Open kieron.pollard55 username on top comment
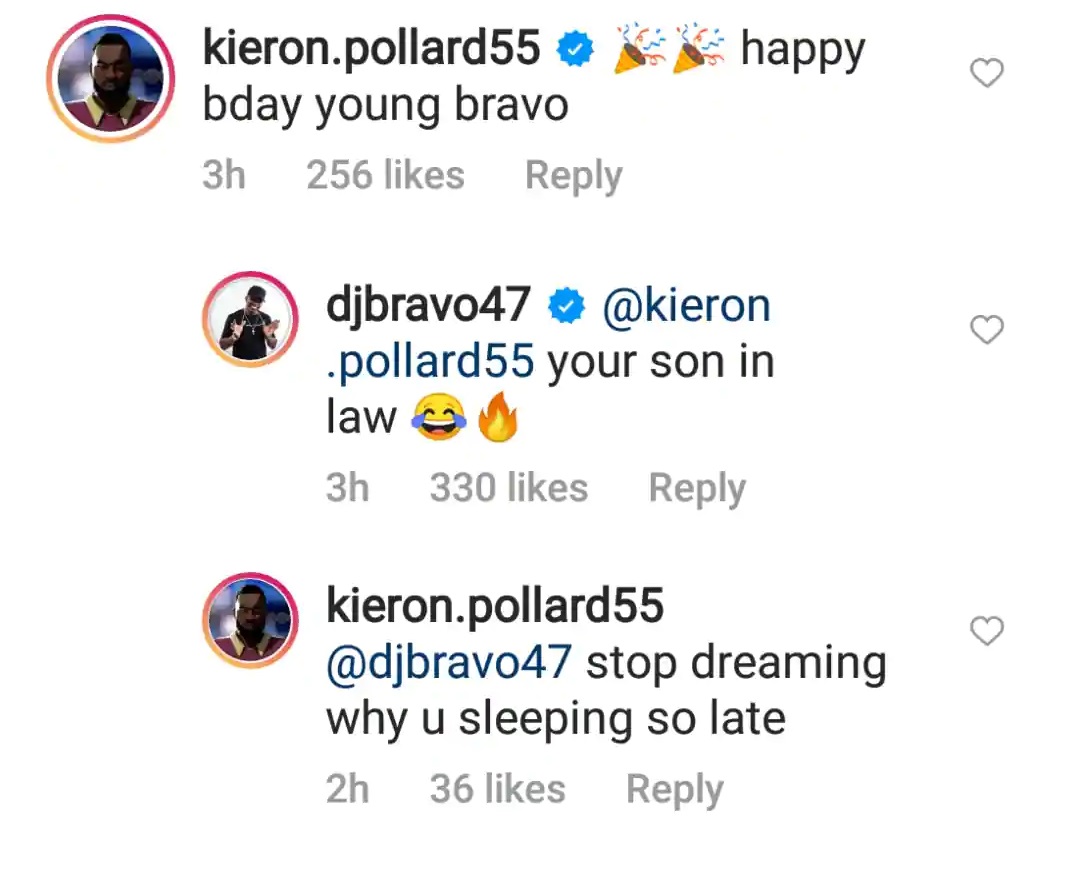Viewport: 1080px width, 892px height. (x=372, y=50)
